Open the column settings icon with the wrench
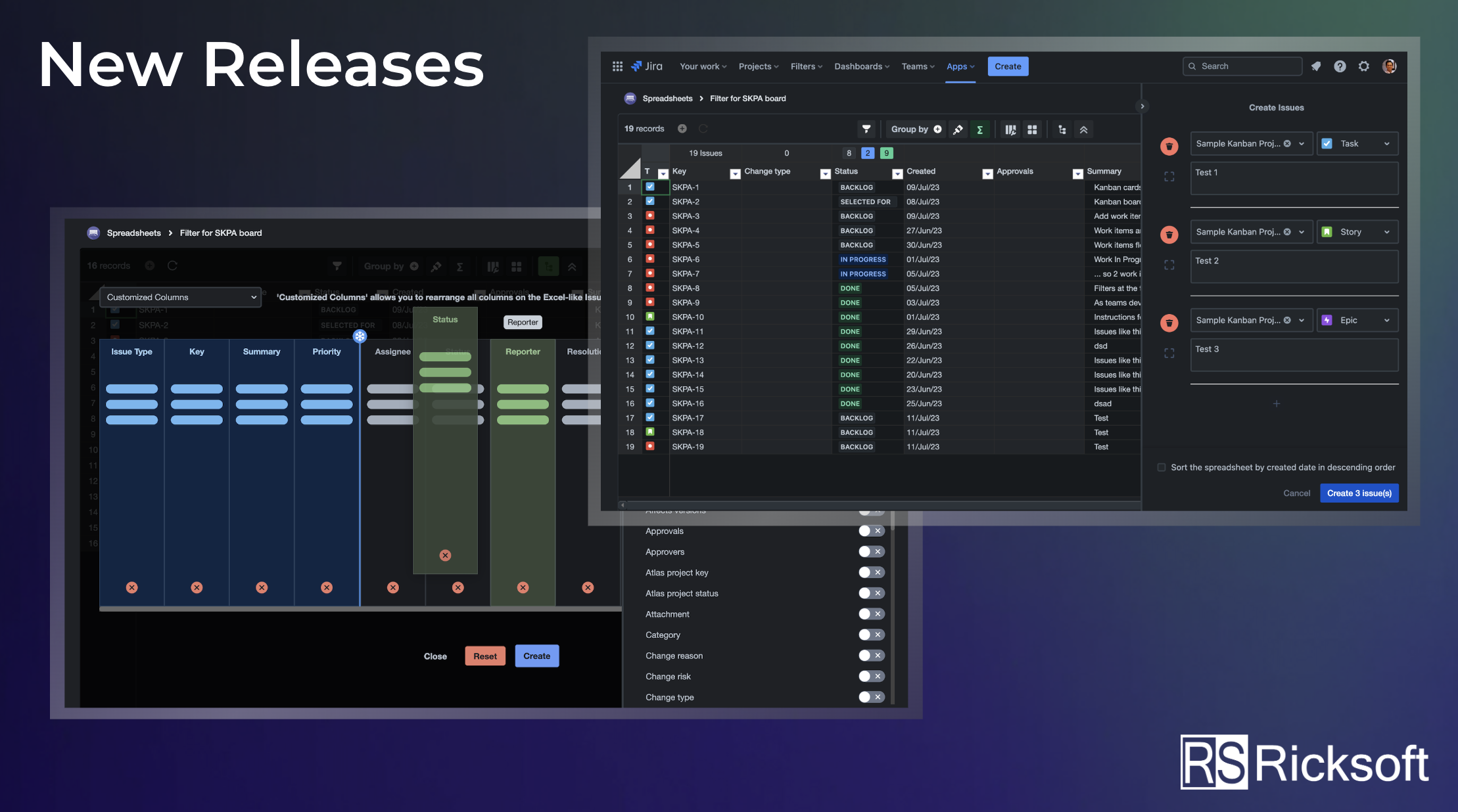The height and width of the screenshot is (812, 1458). point(1010,129)
